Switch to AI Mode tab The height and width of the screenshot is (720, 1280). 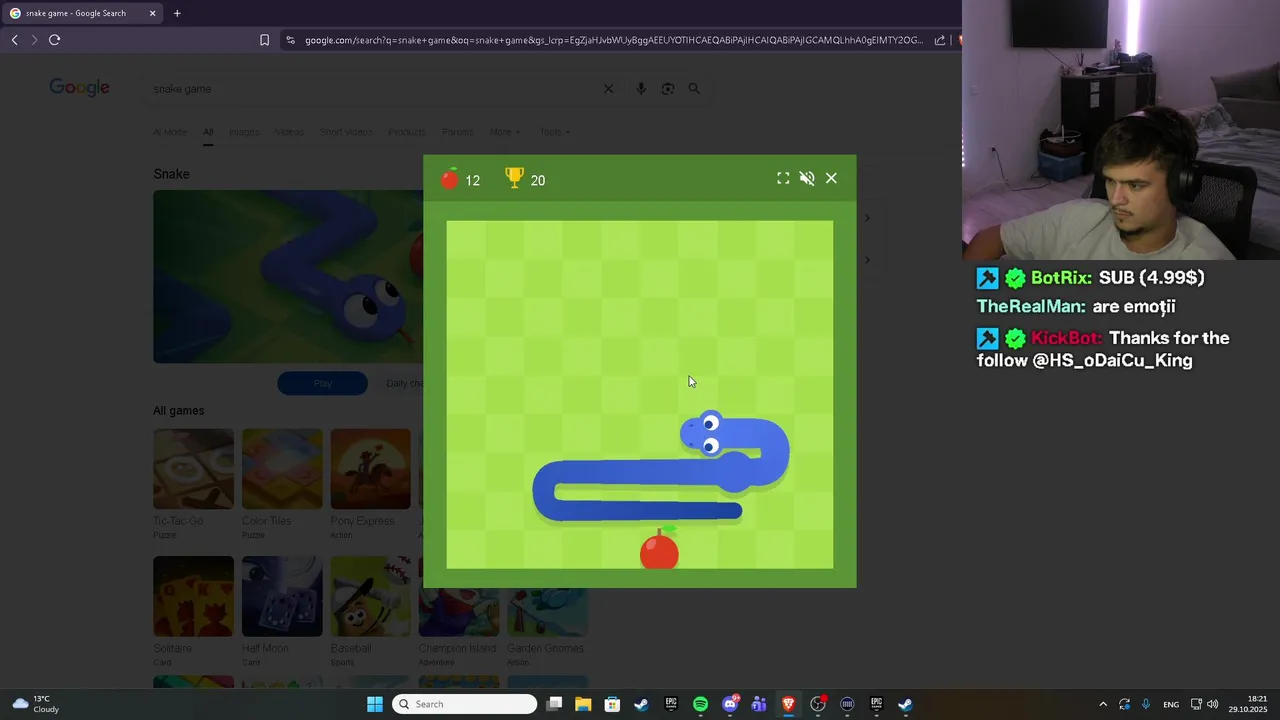coord(170,132)
